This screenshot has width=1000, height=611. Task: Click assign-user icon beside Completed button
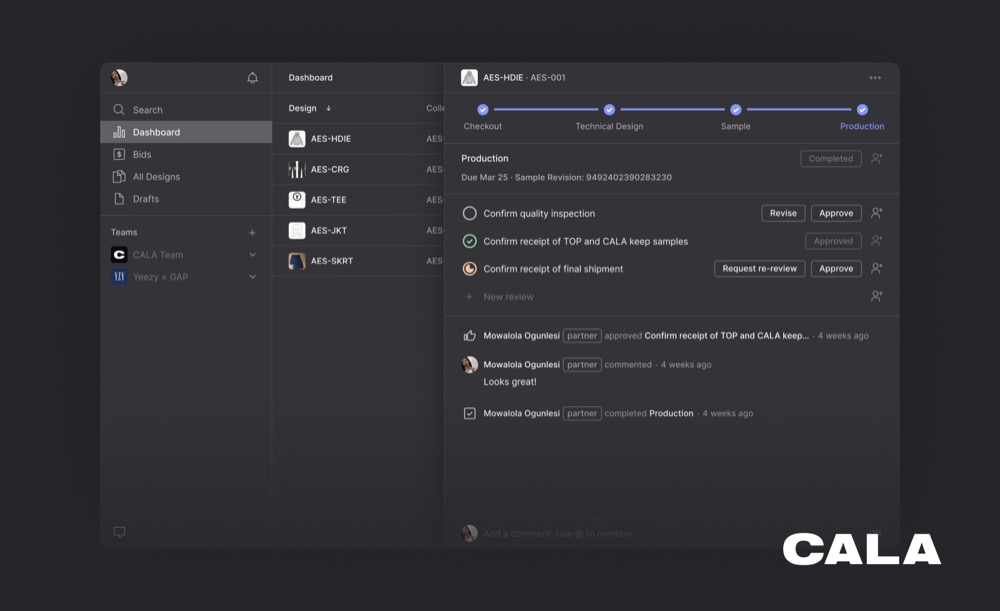click(x=876, y=158)
